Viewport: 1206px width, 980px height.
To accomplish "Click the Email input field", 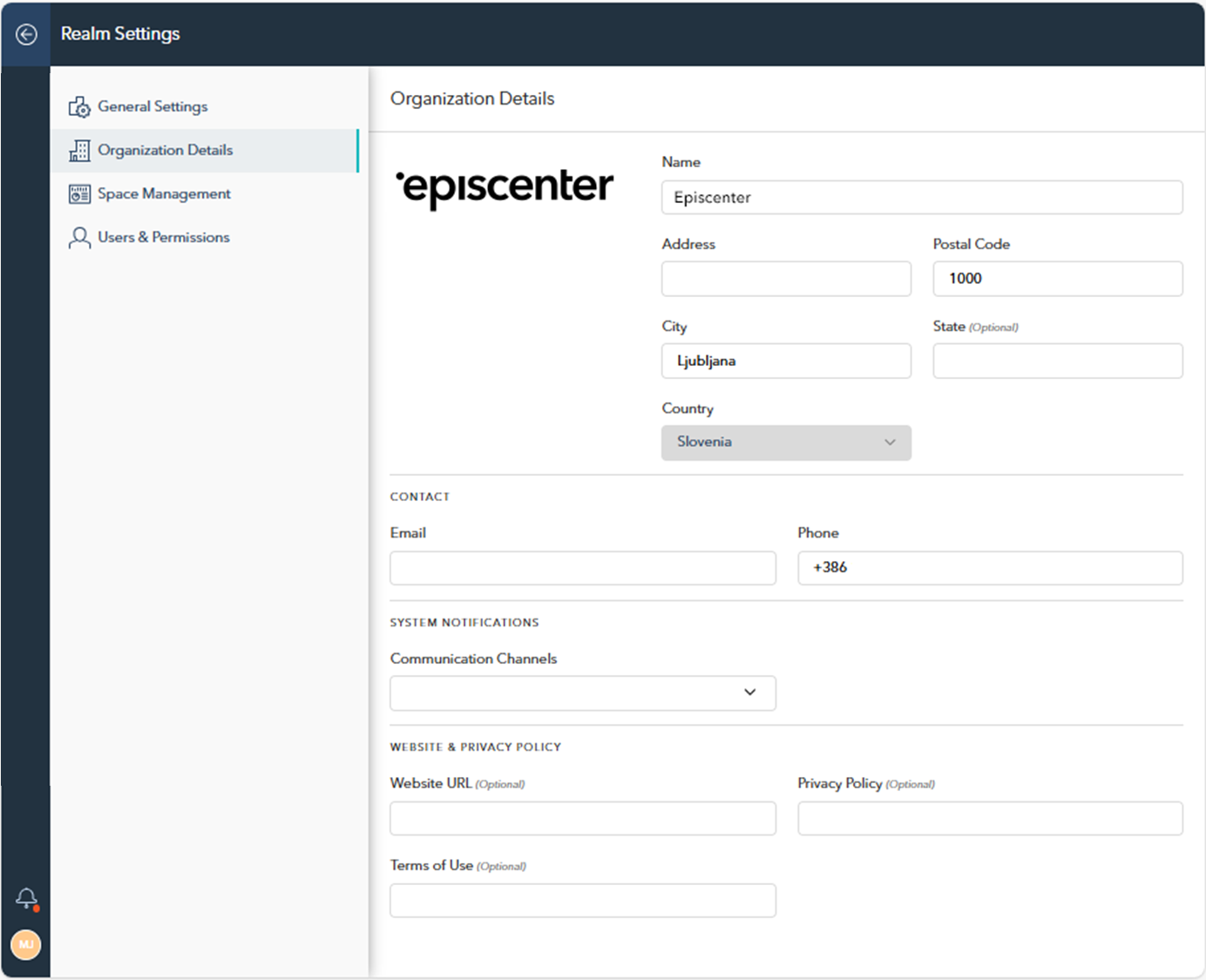I will point(583,568).
